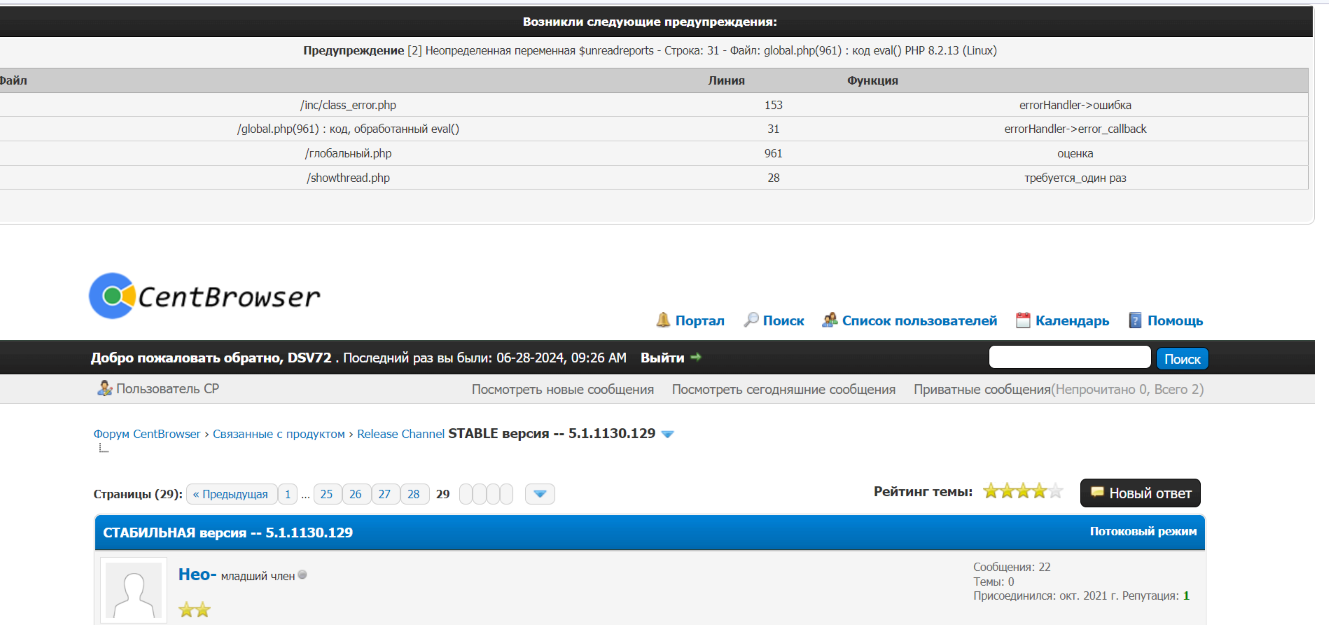The image size is (1329, 625).
Task: Click the User CP person icon
Action: click(104, 389)
